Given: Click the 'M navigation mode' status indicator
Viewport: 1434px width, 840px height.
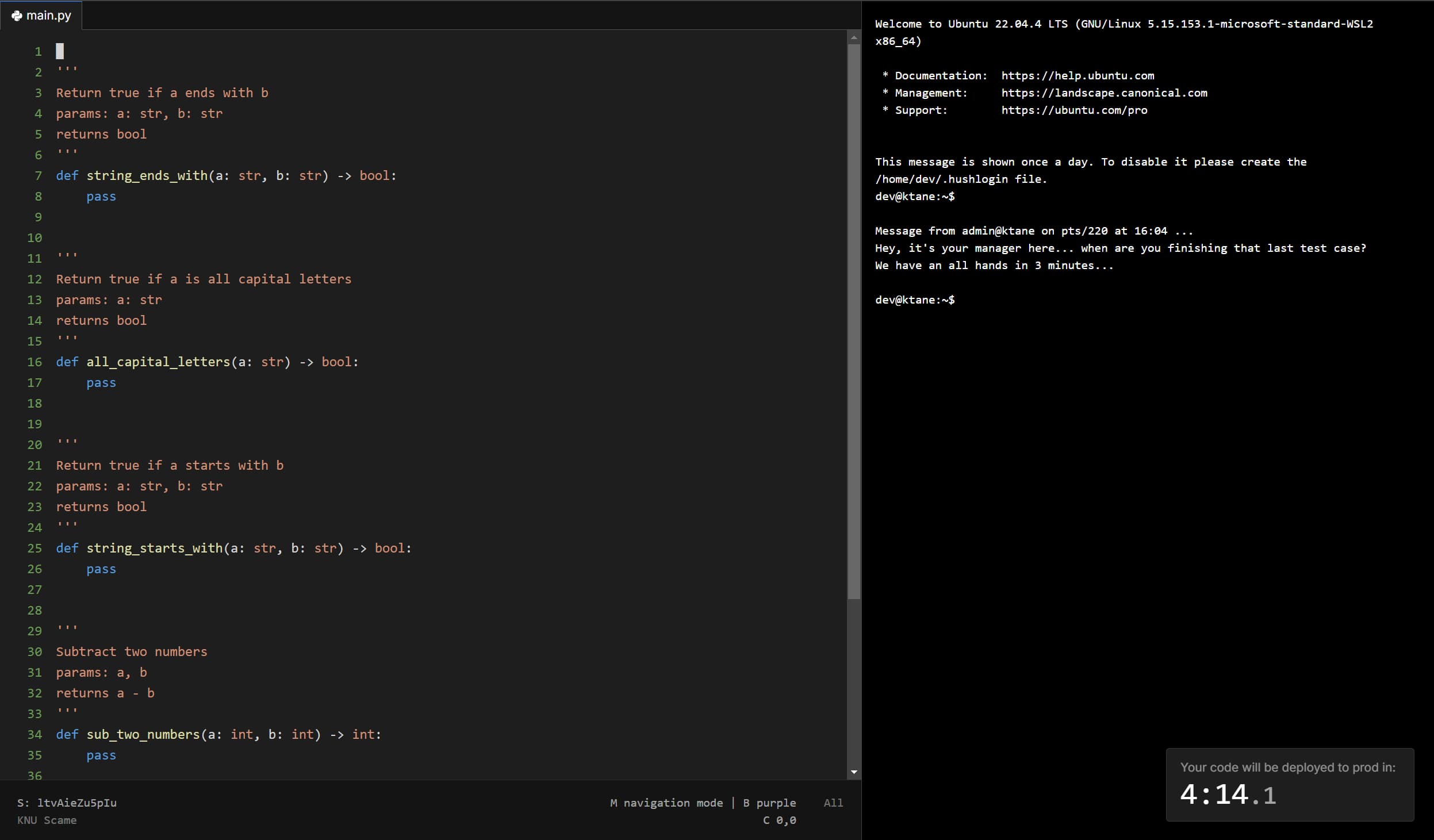Looking at the screenshot, I should click(666, 803).
